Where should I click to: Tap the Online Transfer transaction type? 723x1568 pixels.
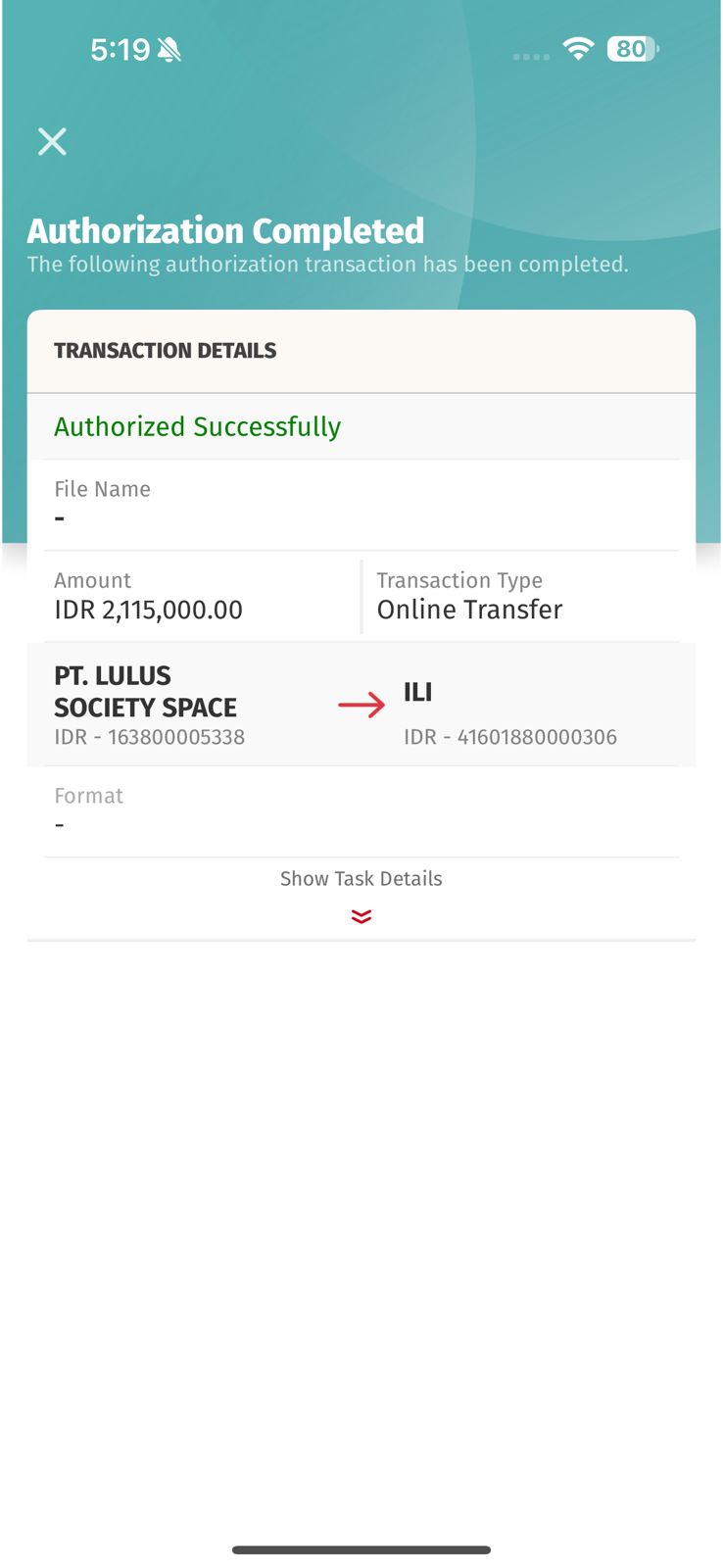click(469, 610)
